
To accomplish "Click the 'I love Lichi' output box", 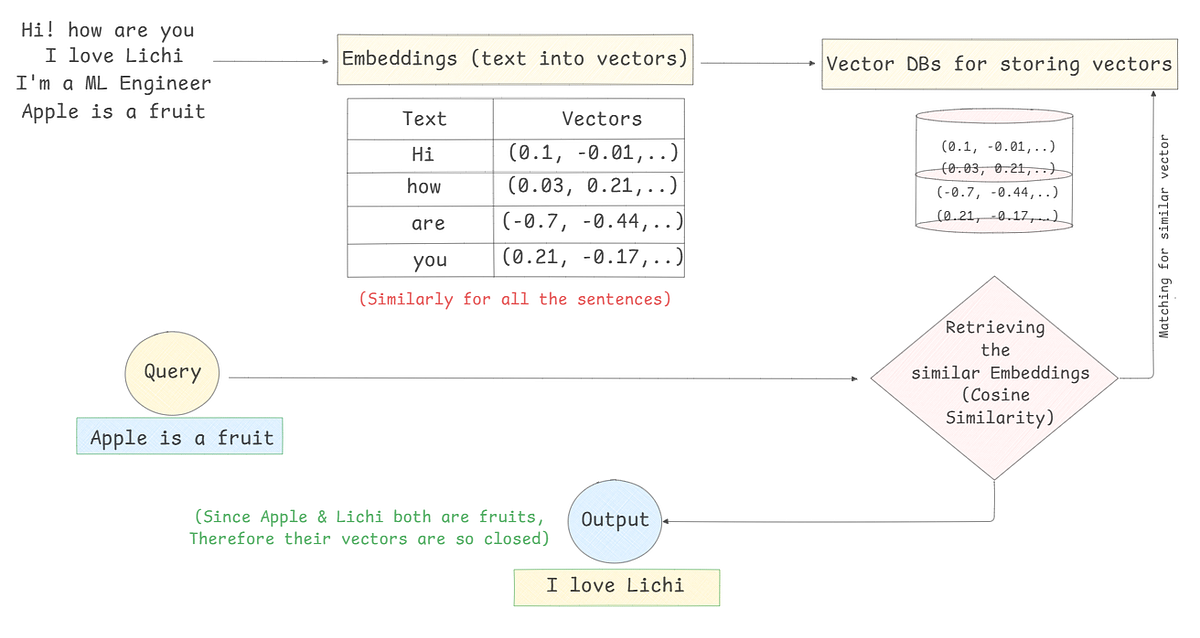I will point(616,586).
